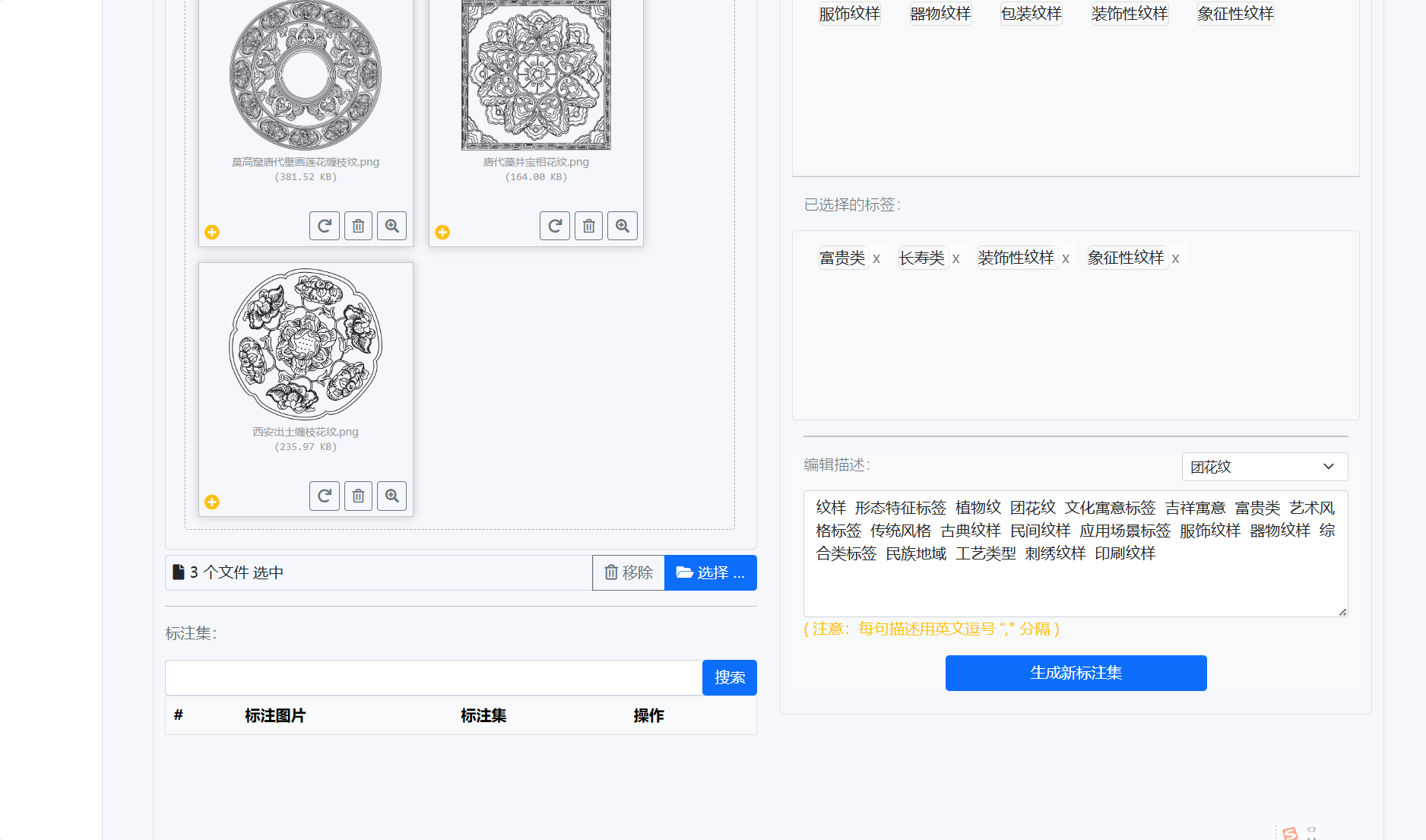Open the 西安出土缠枝花纹 thumbnail
The width and height of the screenshot is (1426, 840).
coord(306,344)
